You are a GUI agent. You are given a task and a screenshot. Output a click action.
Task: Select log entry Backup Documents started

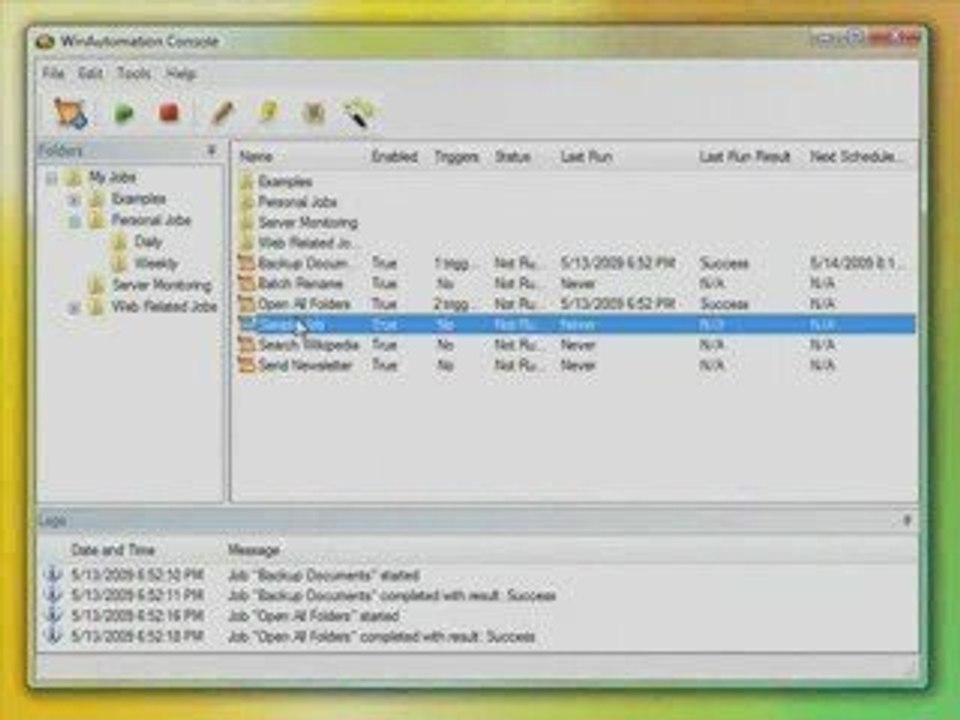[x=478, y=576]
